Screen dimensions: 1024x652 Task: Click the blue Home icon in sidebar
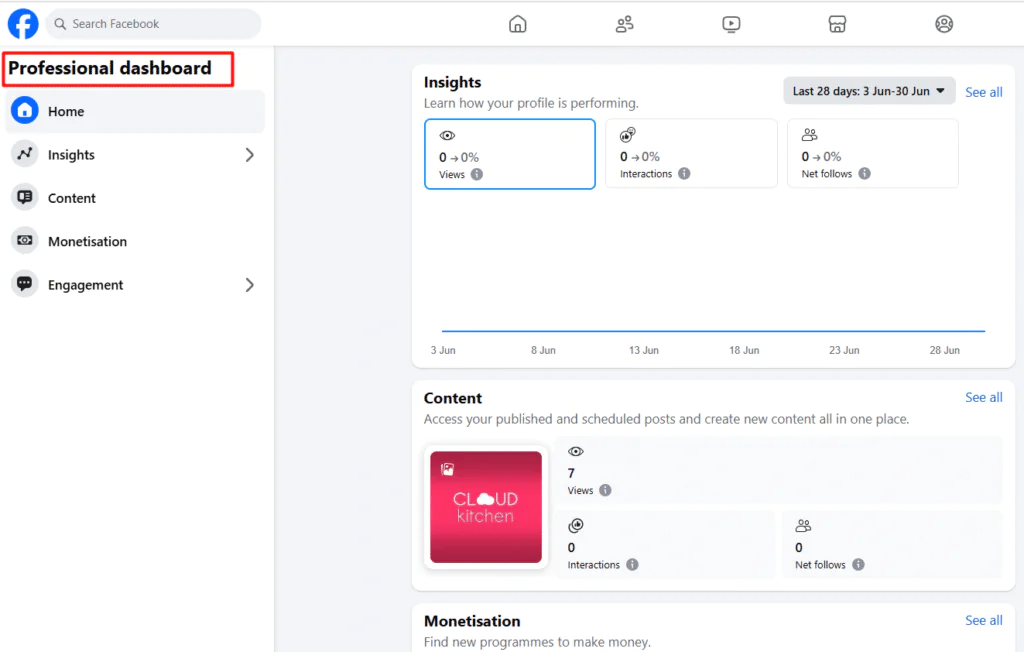(25, 111)
